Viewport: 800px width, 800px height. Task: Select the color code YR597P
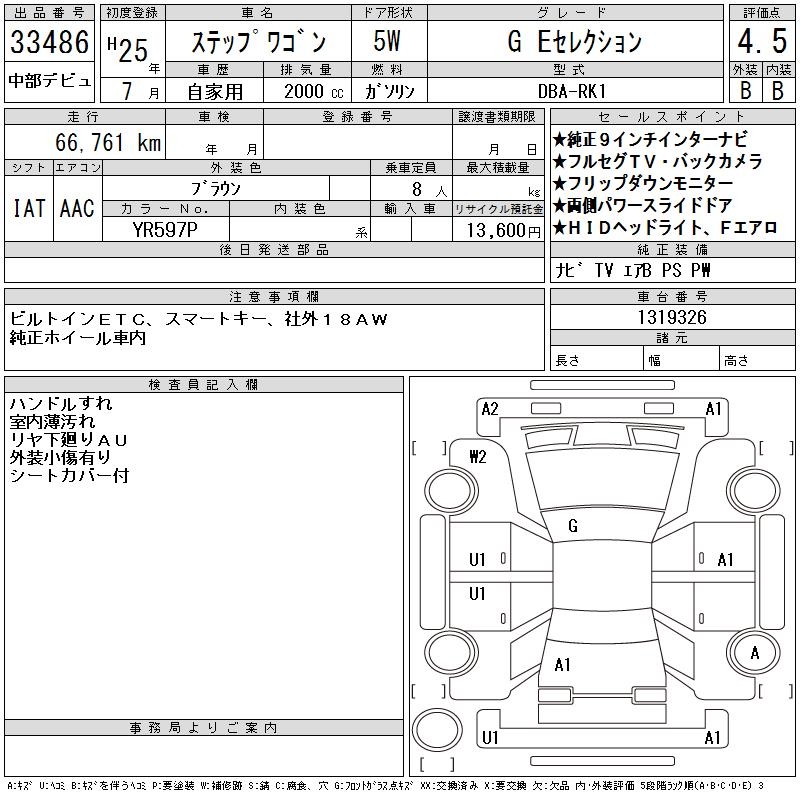tap(165, 230)
